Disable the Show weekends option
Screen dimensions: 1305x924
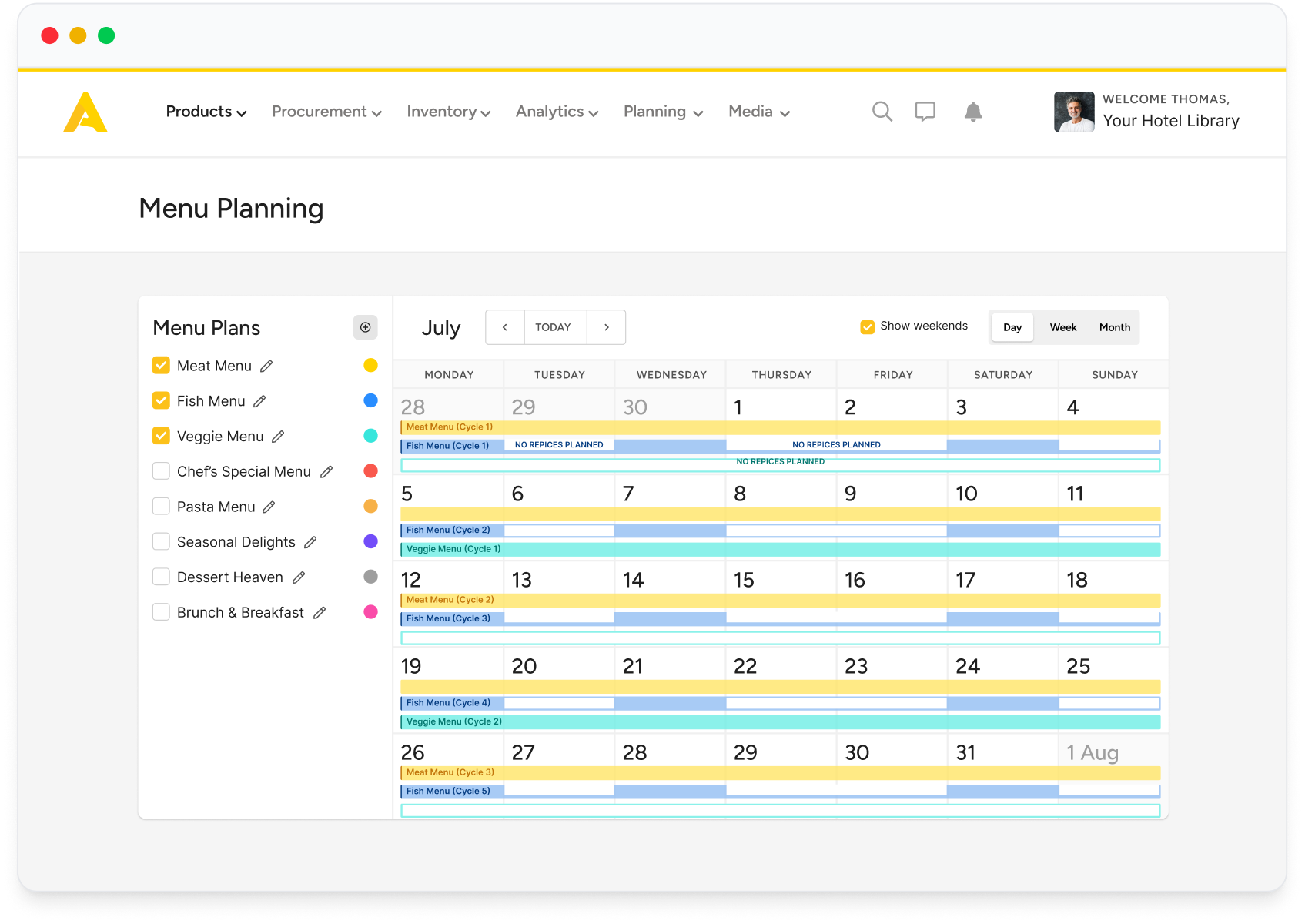coord(867,326)
